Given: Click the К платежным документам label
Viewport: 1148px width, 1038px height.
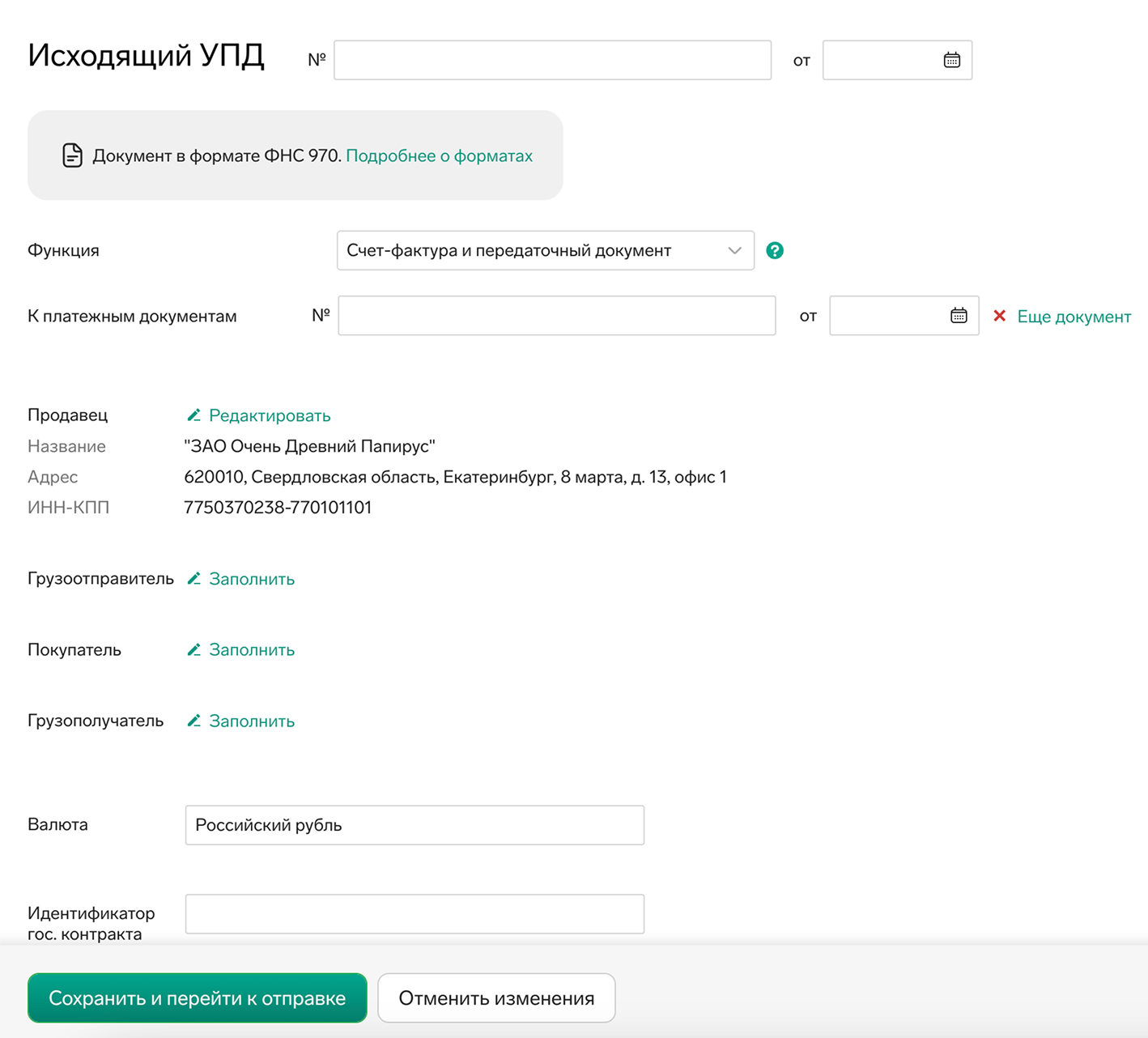Looking at the screenshot, I should [132, 317].
